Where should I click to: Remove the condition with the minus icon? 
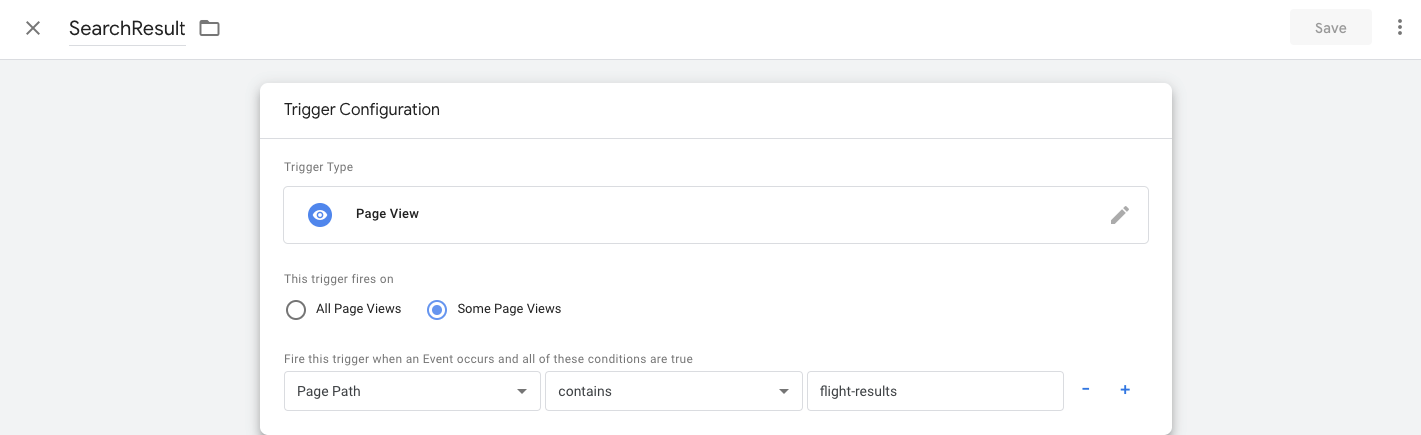[x=1086, y=390]
